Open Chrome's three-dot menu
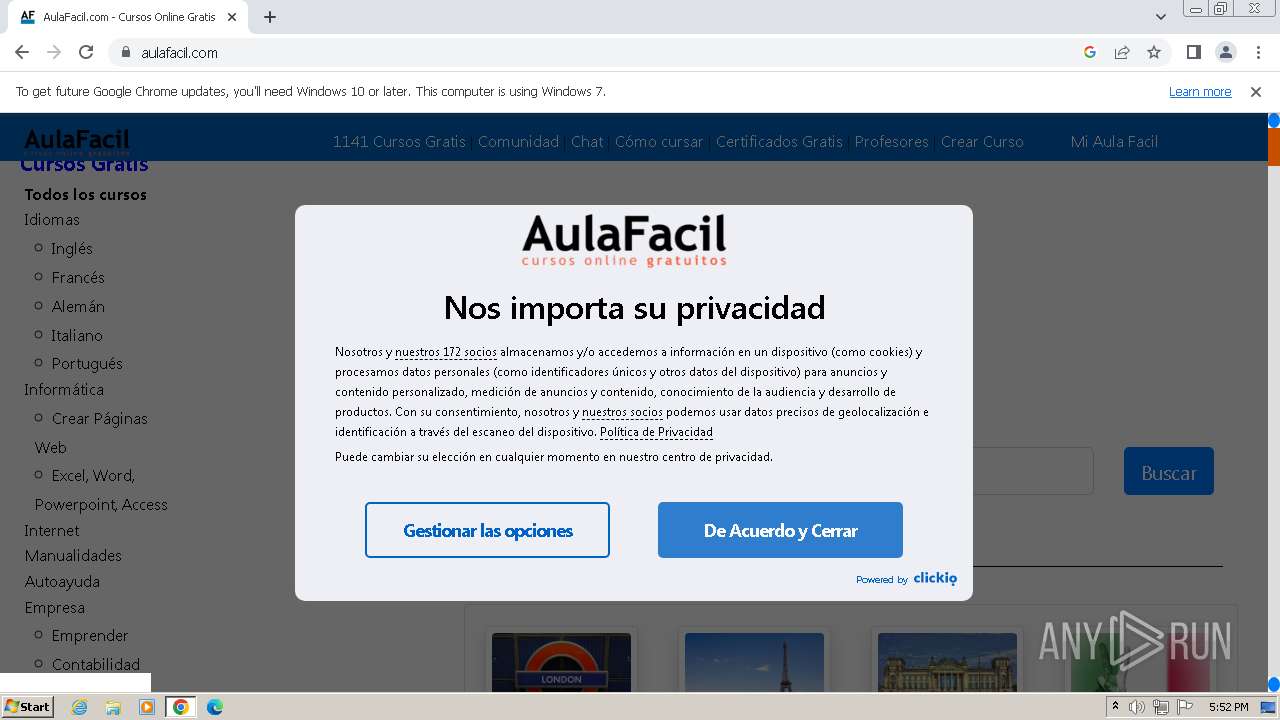Viewport: 1280px width, 720px height. (x=1258, y=52)
